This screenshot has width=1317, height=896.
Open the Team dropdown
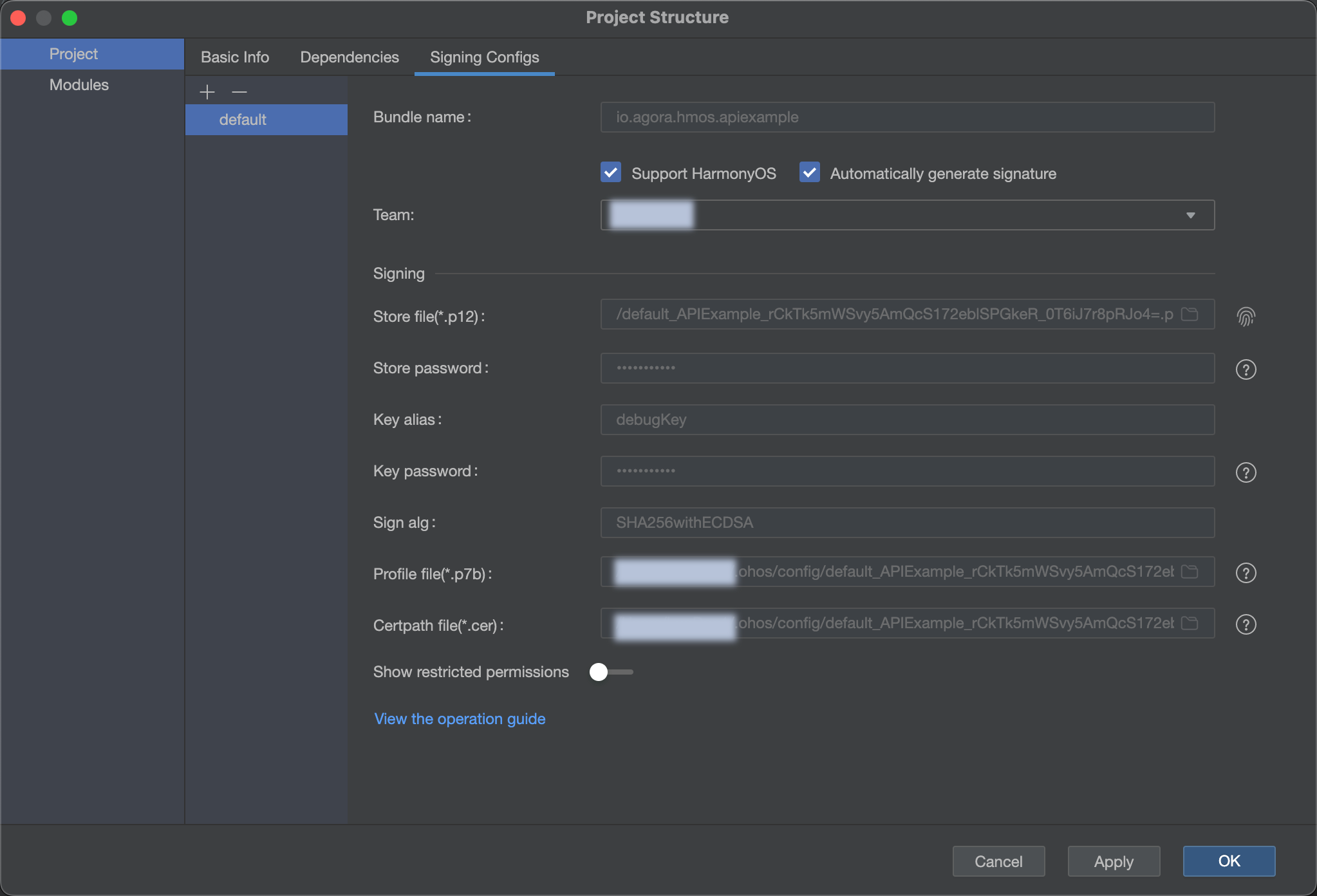pyautogui.click(x=908, y=215)
